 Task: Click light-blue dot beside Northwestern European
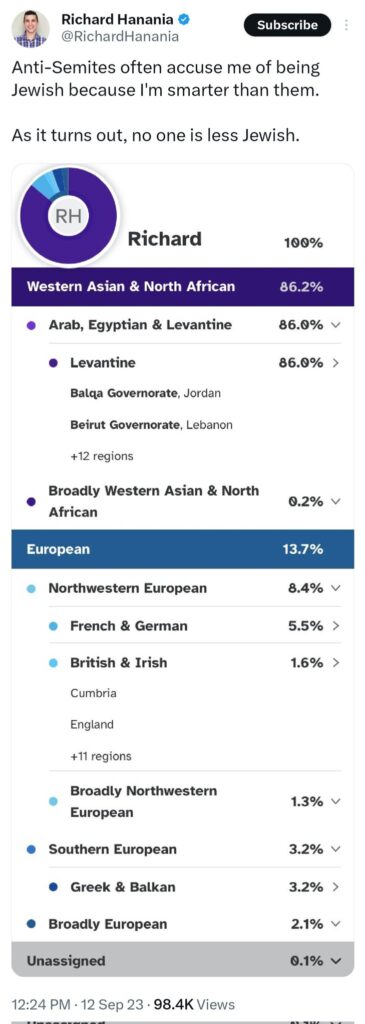31,588
